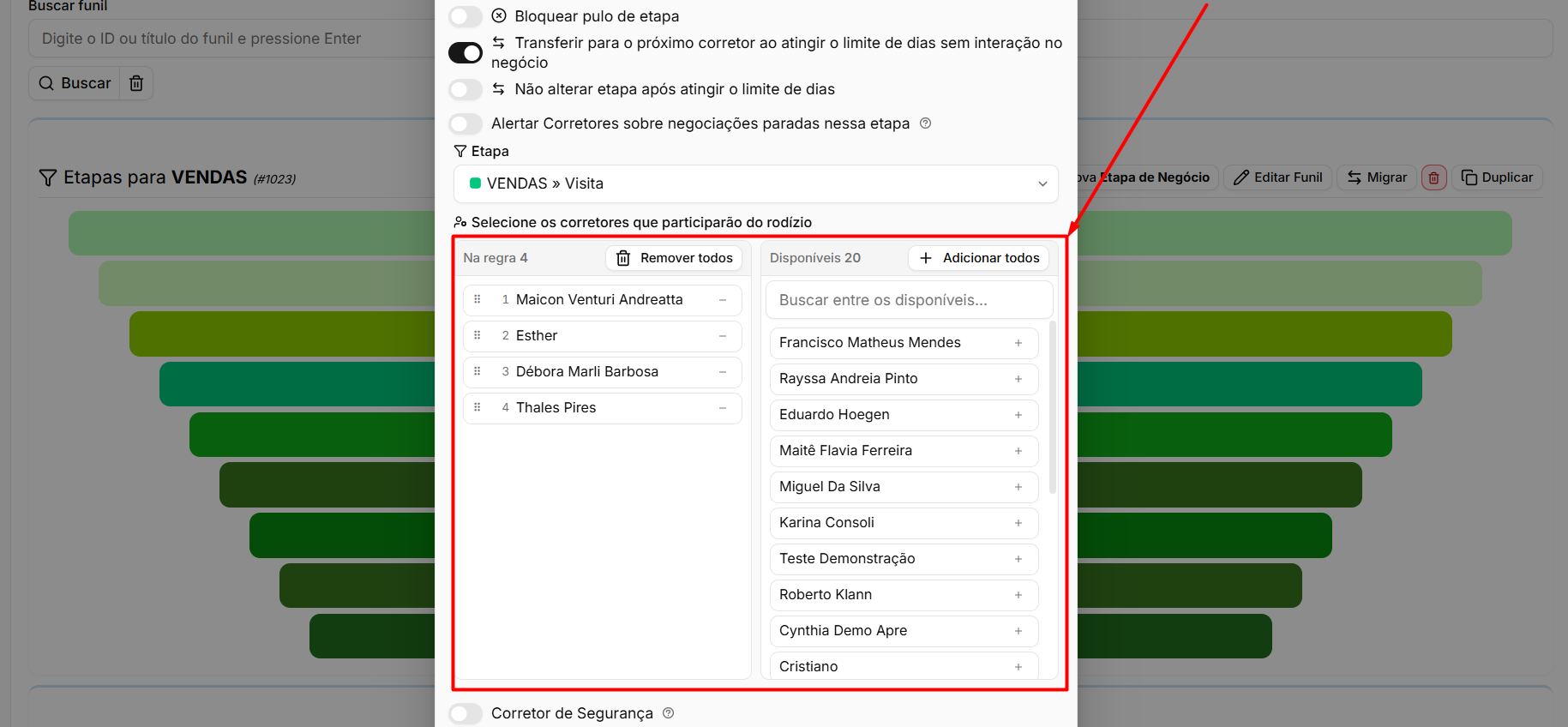Click Adicionar todos button
The height and width of the screenshot is (727, 1568).
978,258
